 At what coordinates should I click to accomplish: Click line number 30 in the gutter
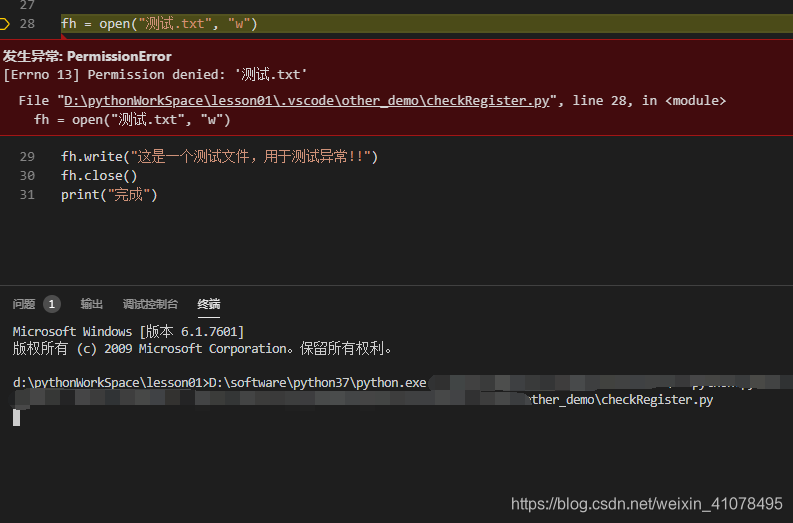click(x=27, y=176)
